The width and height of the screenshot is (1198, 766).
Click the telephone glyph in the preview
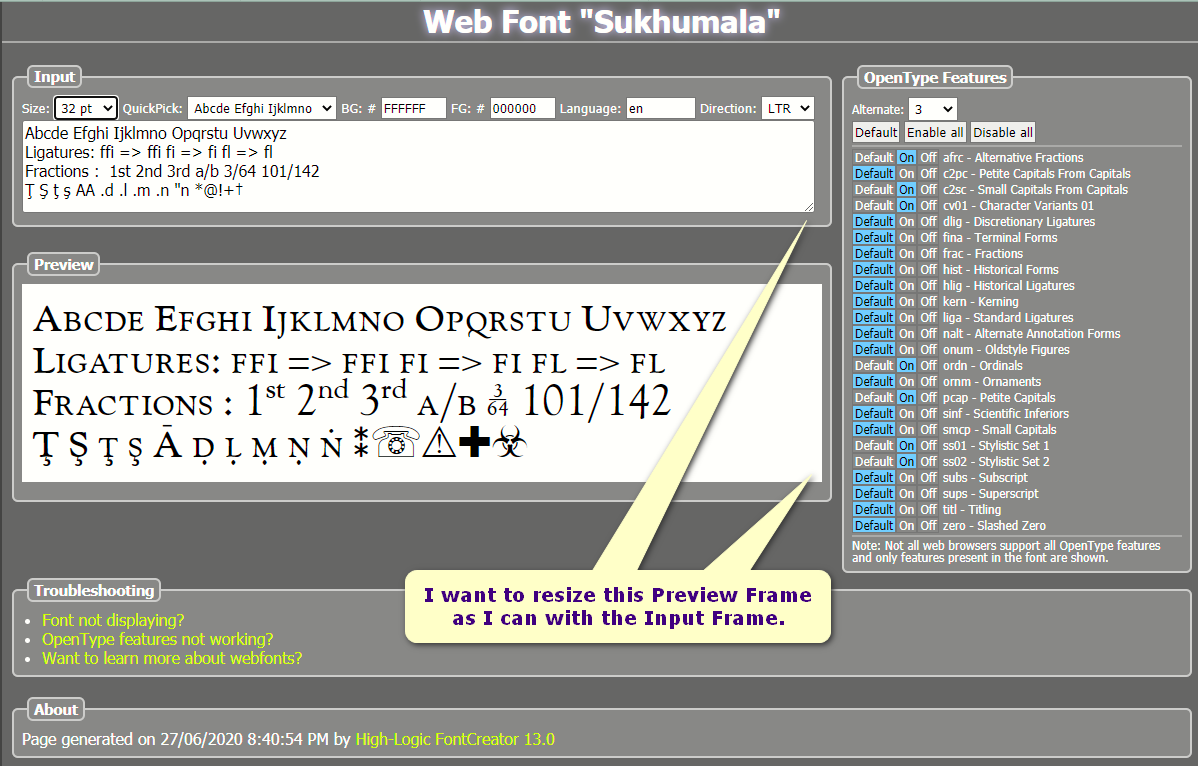396,442
